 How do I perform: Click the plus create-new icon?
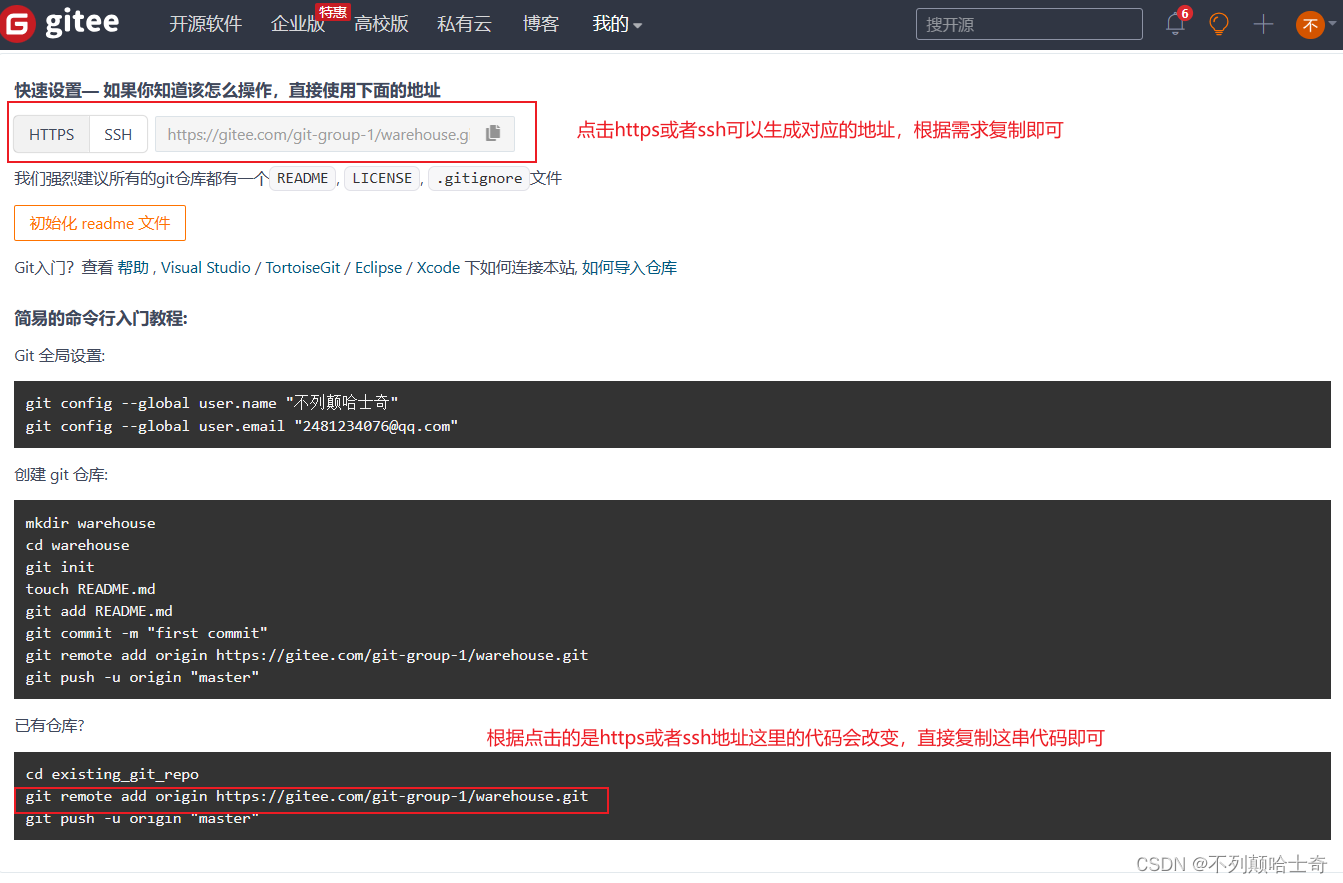(1264, 24)
